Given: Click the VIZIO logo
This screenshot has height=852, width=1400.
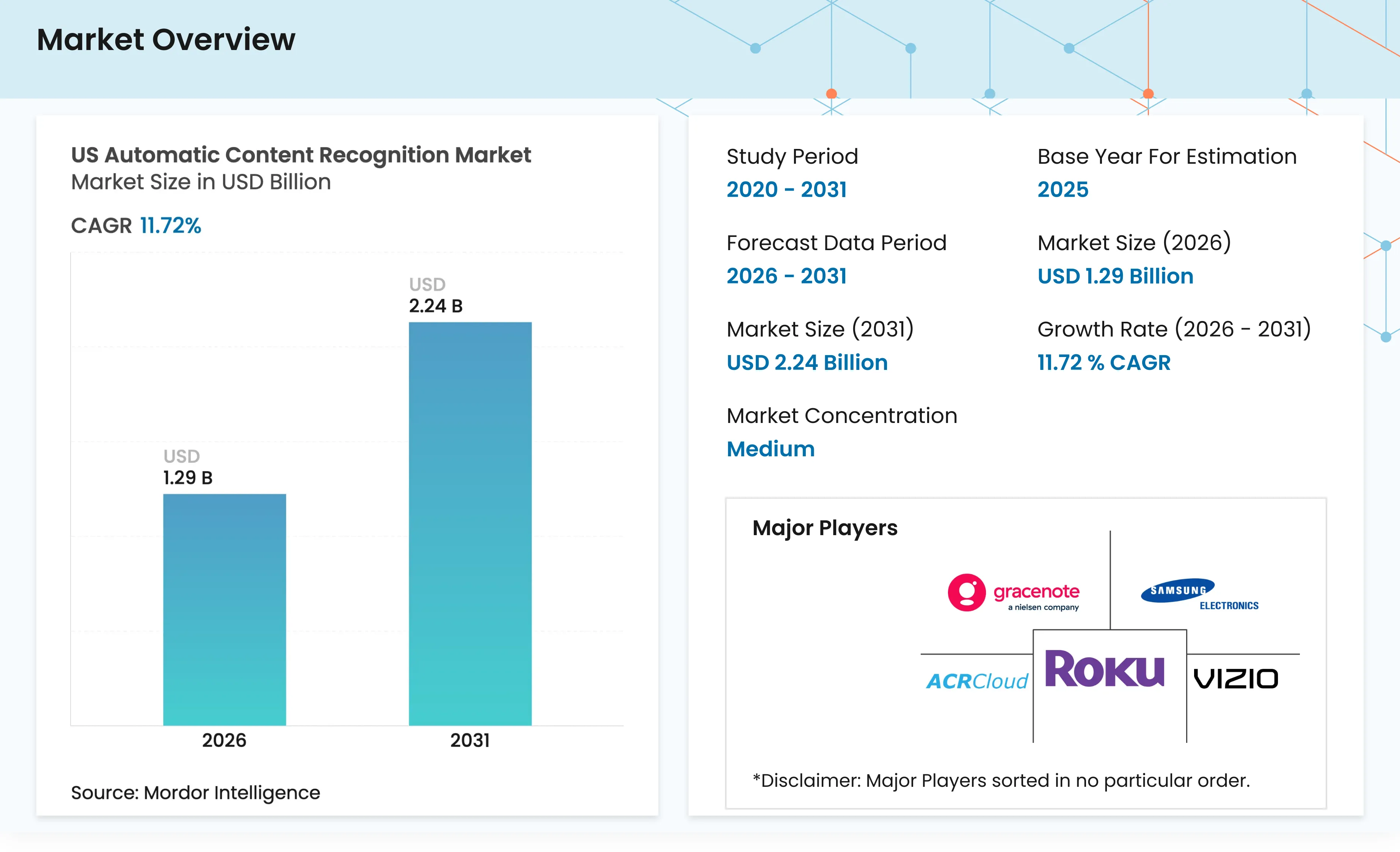Looking at the screenshot, I should 1236,679.
